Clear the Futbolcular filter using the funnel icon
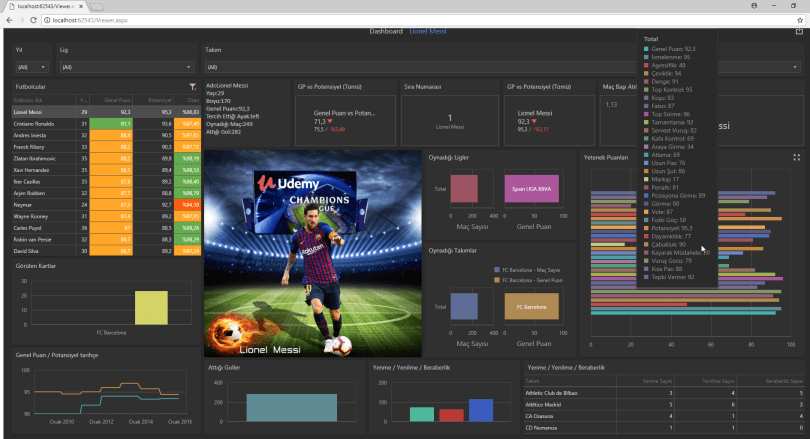 193,87
